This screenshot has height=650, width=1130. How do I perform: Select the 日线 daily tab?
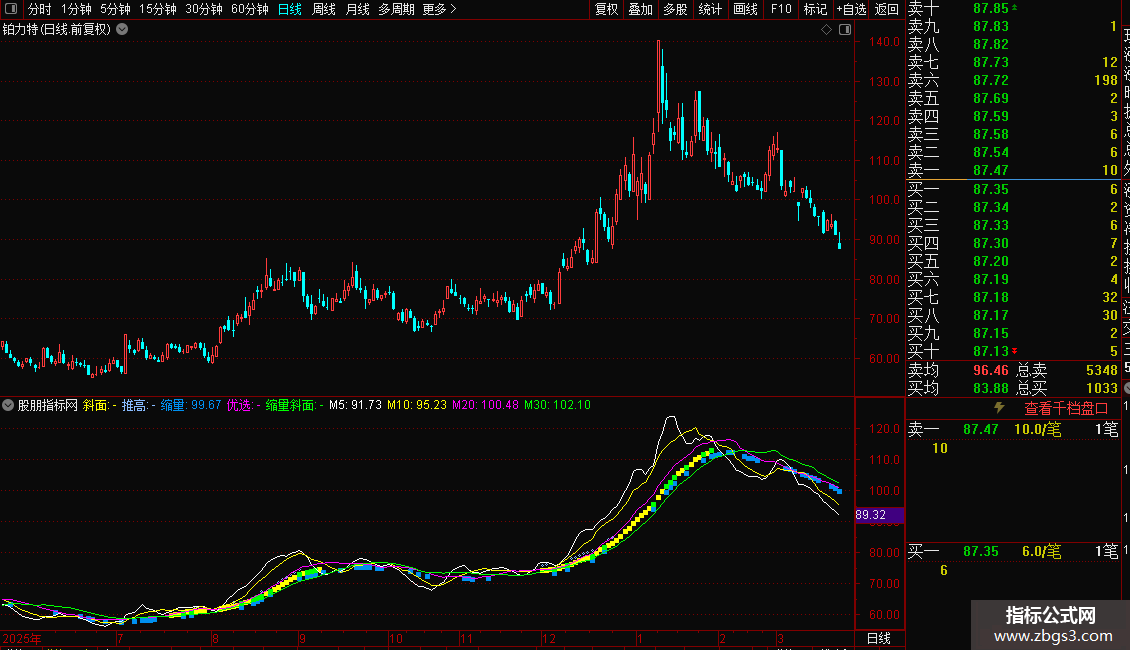point(290,9)
